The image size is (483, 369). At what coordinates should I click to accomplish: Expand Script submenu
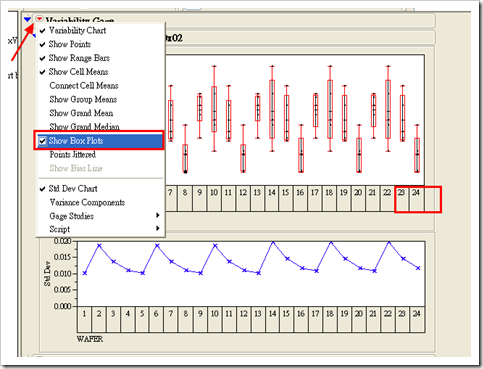point(101,229)
